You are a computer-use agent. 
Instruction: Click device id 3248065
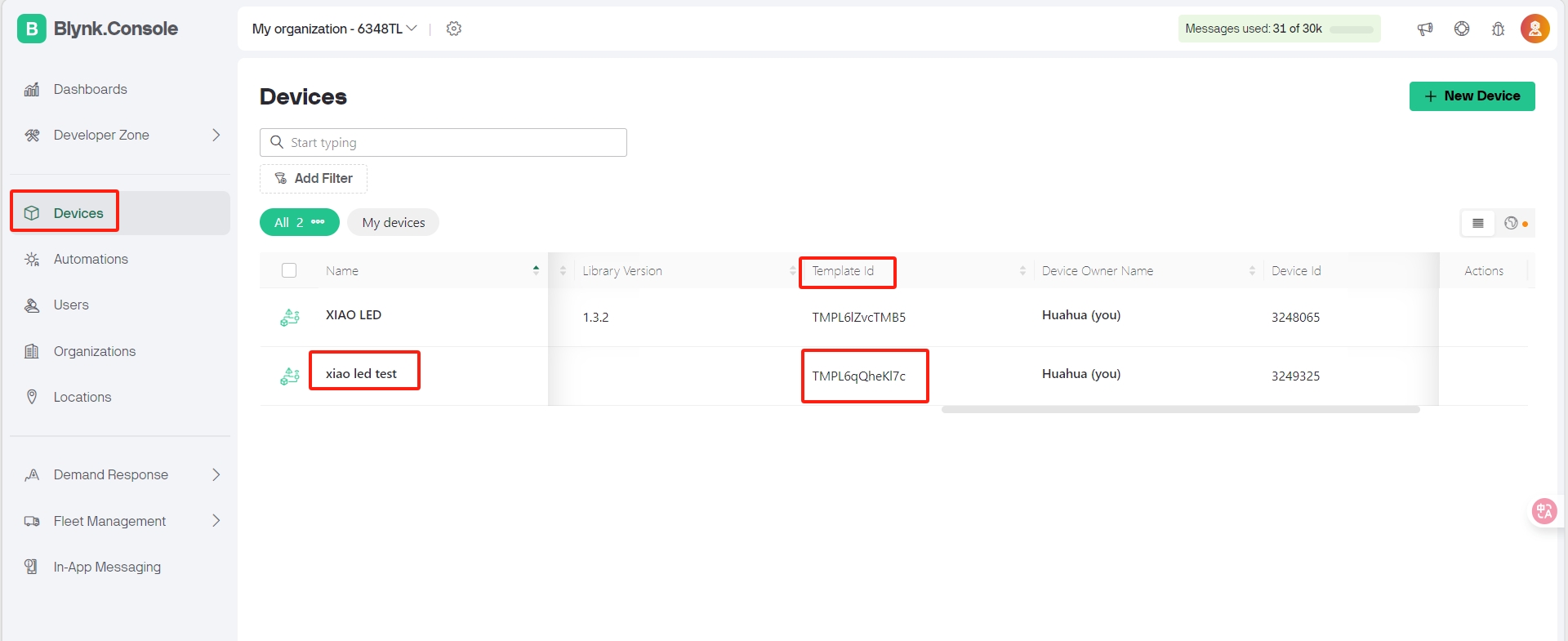point(1295,317)
